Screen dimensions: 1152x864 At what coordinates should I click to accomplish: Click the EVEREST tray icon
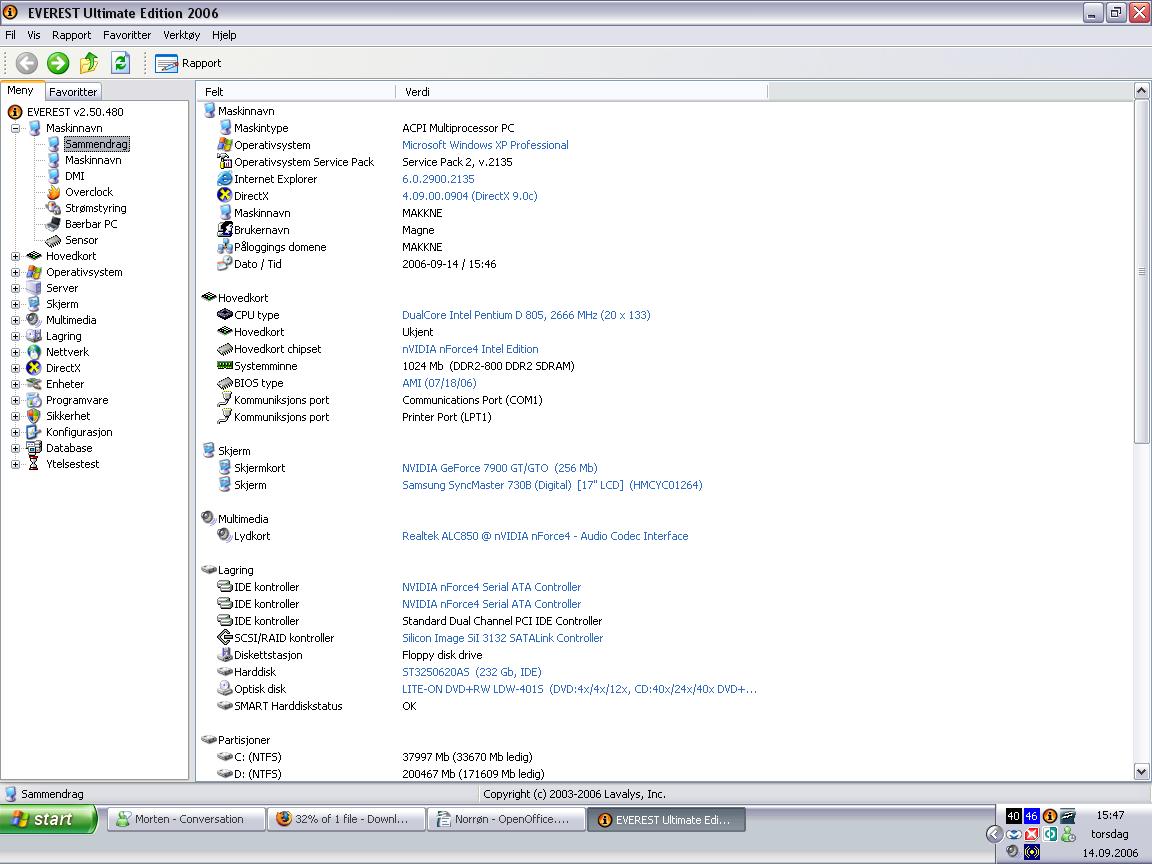(1050, 816)
